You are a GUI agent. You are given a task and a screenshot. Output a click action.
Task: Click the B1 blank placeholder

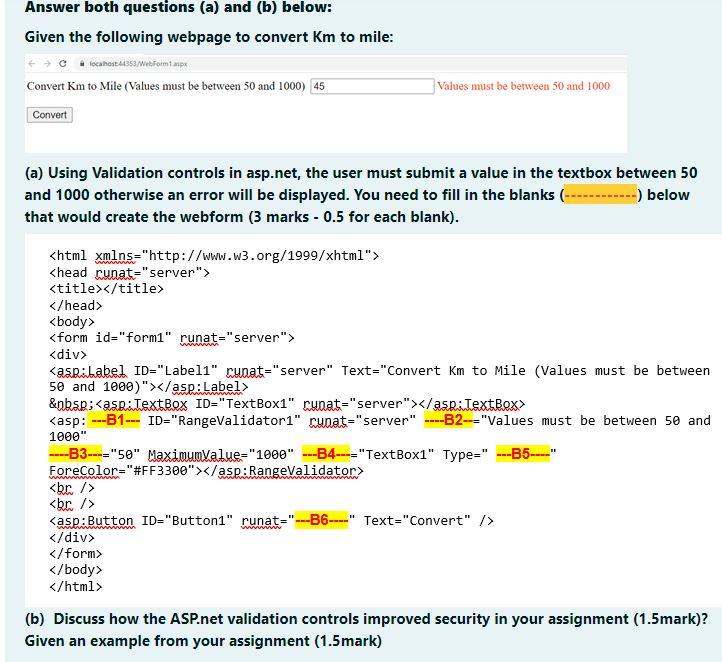(x=114, y=420)
